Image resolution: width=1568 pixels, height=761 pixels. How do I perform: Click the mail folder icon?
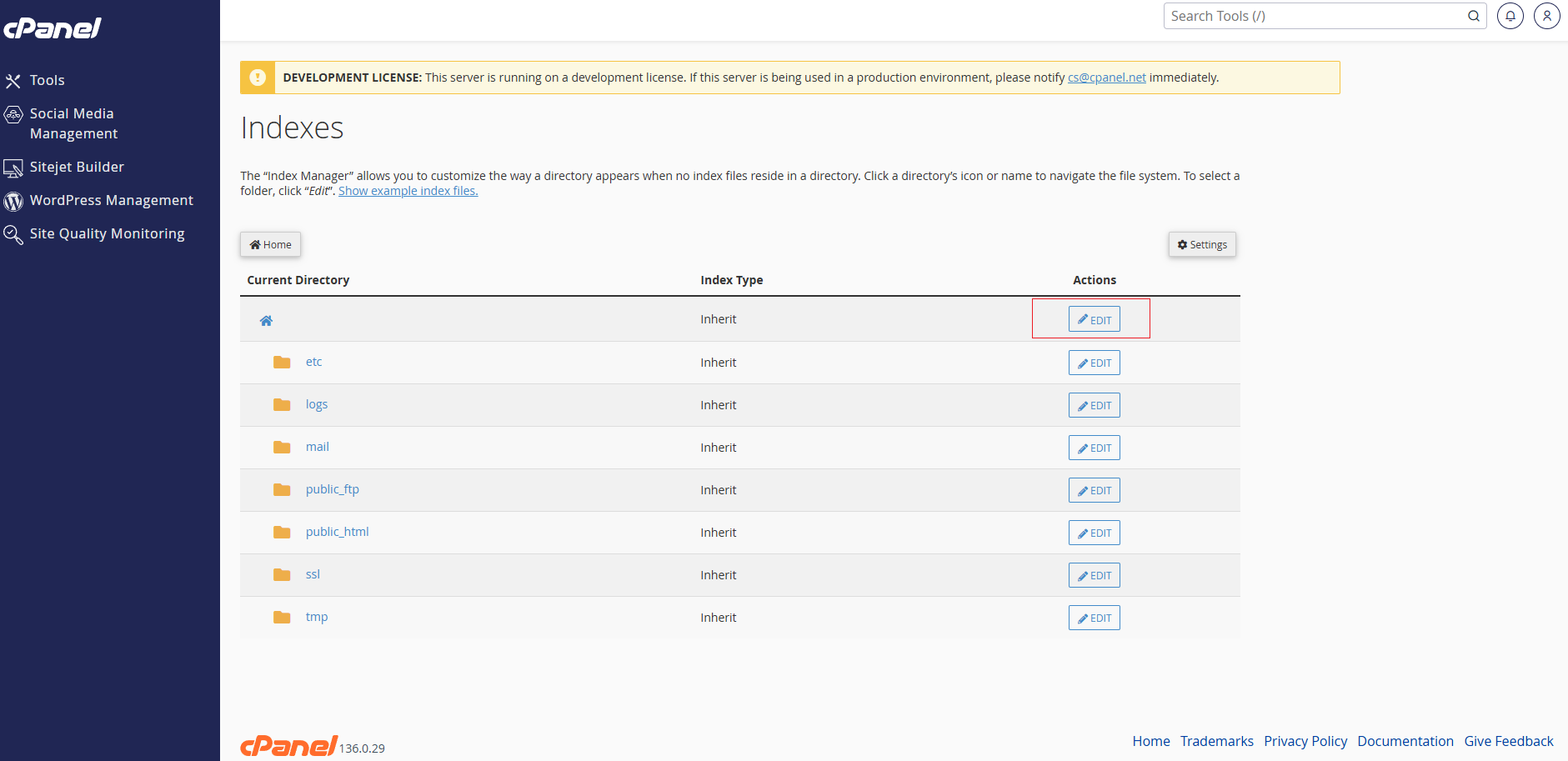pos(282,448)
